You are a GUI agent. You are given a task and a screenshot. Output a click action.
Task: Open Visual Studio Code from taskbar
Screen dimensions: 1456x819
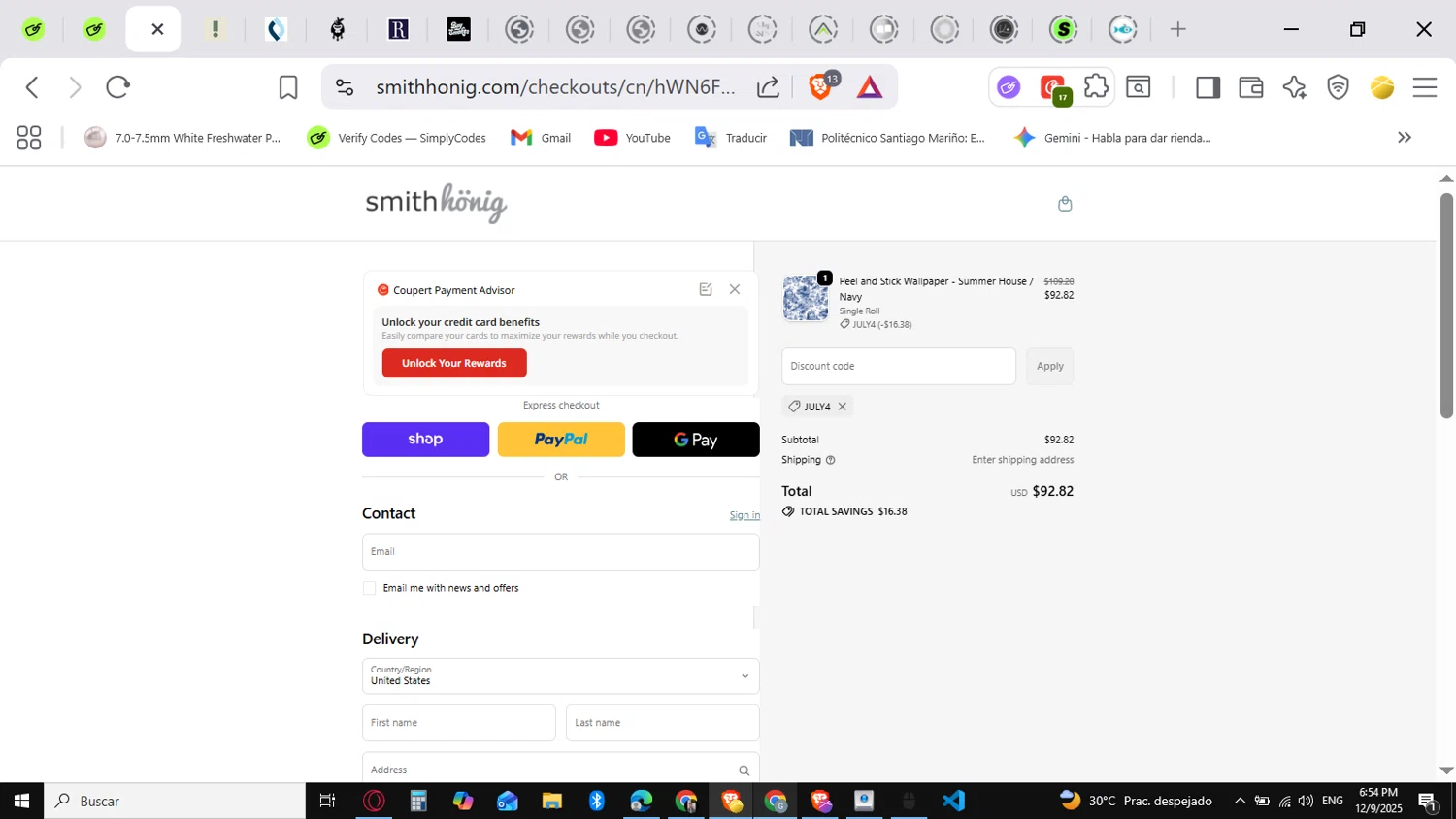[x=953, y=801]
